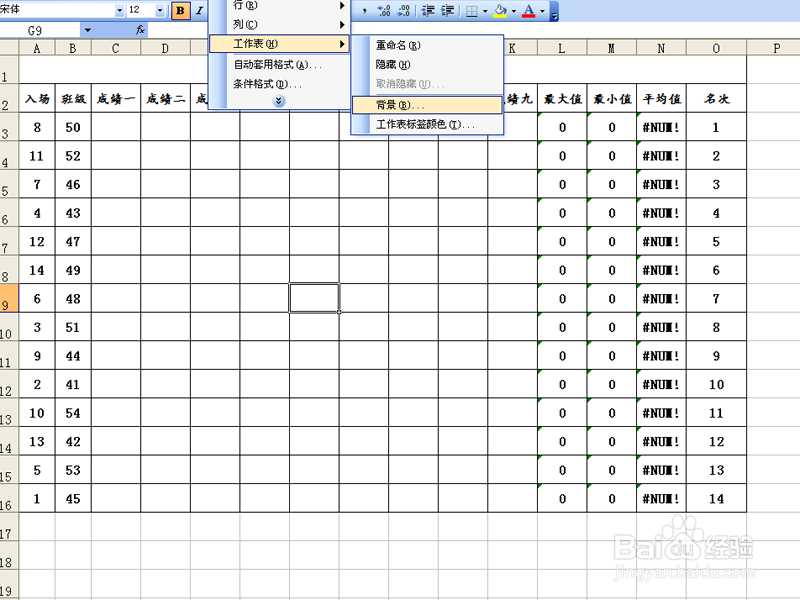Click header cell 班级
800x600 pixels.
pyautogui.click(x=73, y=98)
